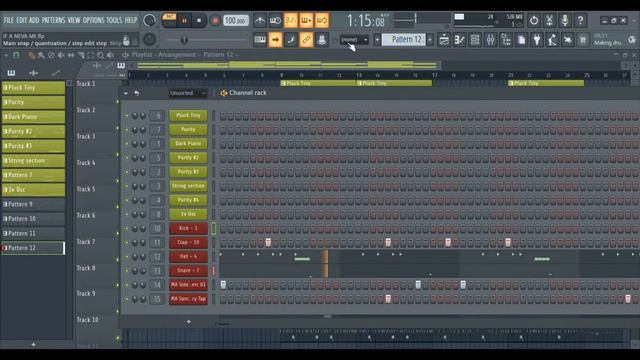Toggle step editing mode icon
This screenshot has height=360, width=640.
coord(291,40)
